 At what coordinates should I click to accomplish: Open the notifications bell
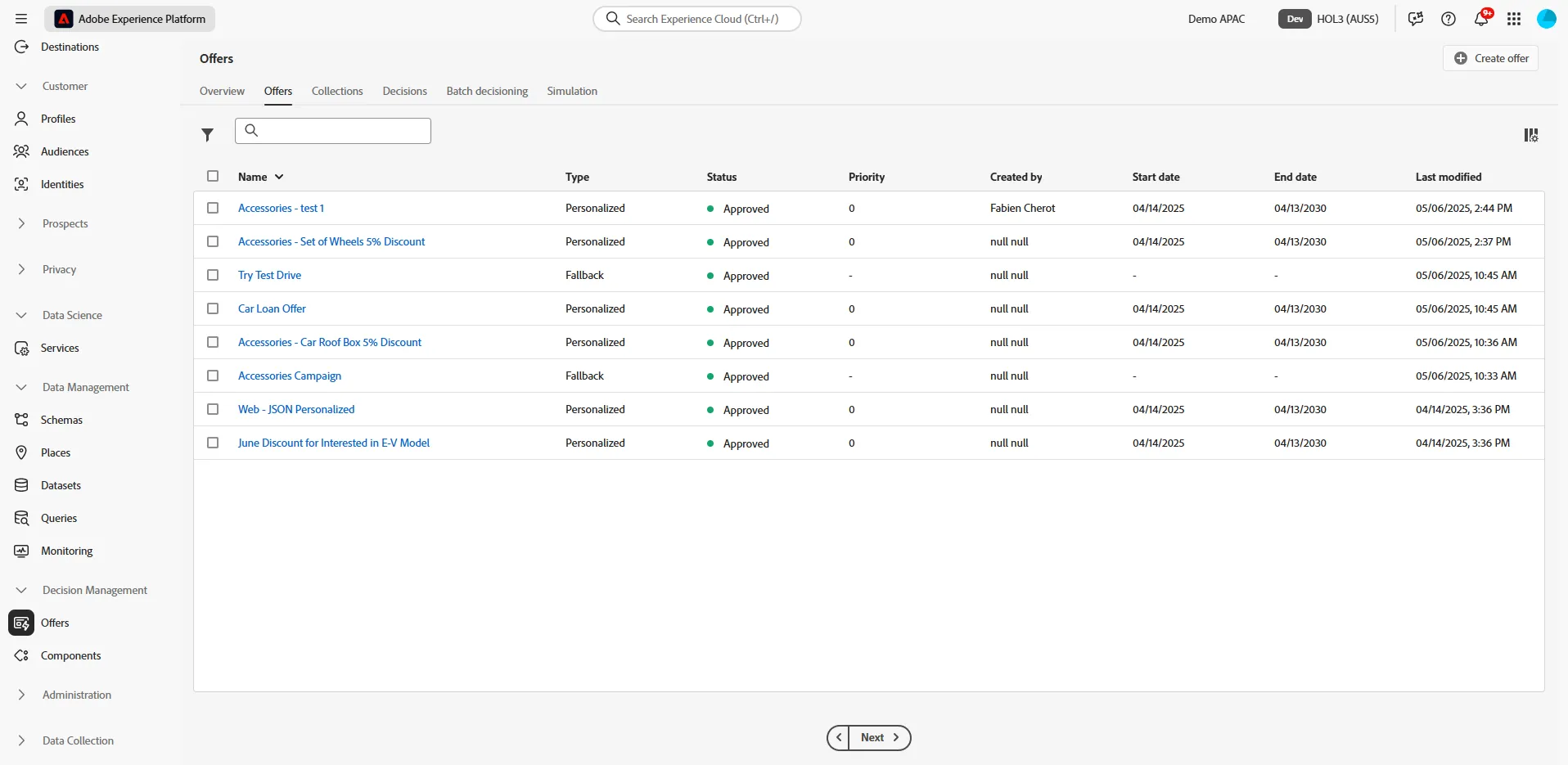click(x=1481, y=19)
